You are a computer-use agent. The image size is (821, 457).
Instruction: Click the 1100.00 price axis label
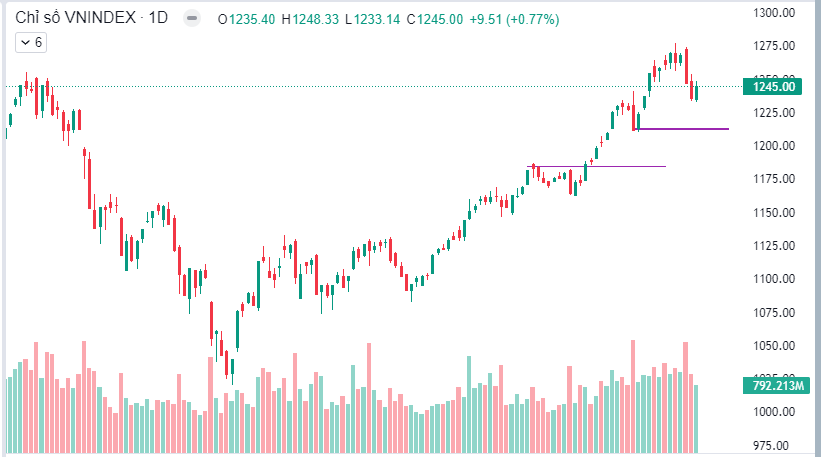773,279
